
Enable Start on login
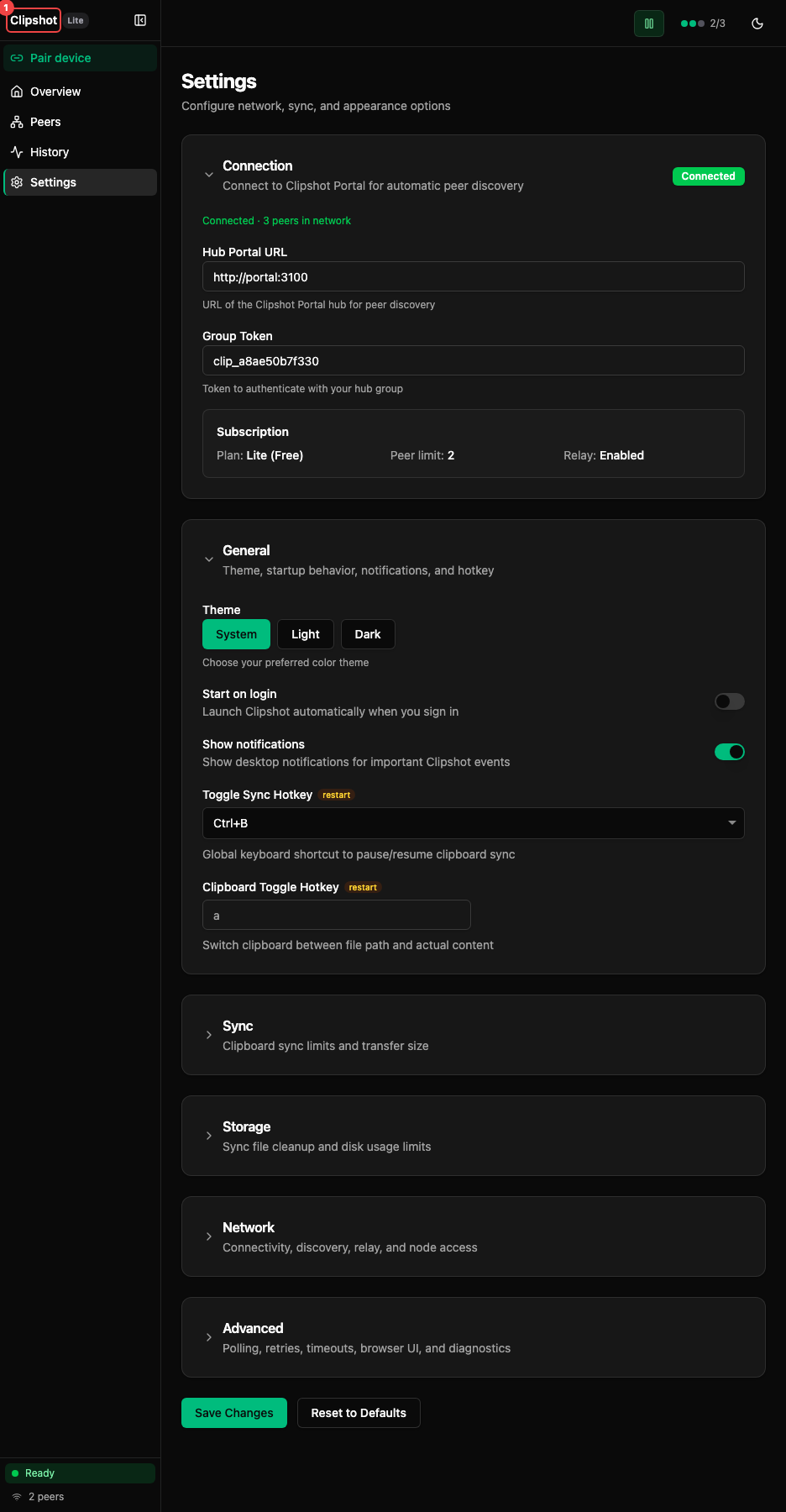click(x=729, y=701)
